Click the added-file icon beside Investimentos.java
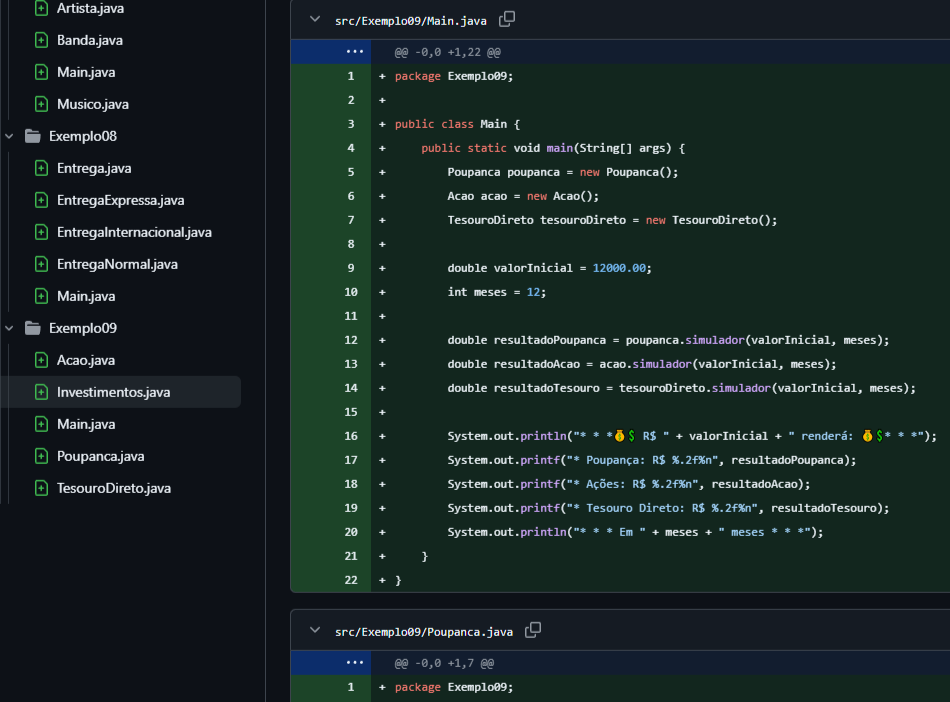950x702 pixels. click(41, 392)
